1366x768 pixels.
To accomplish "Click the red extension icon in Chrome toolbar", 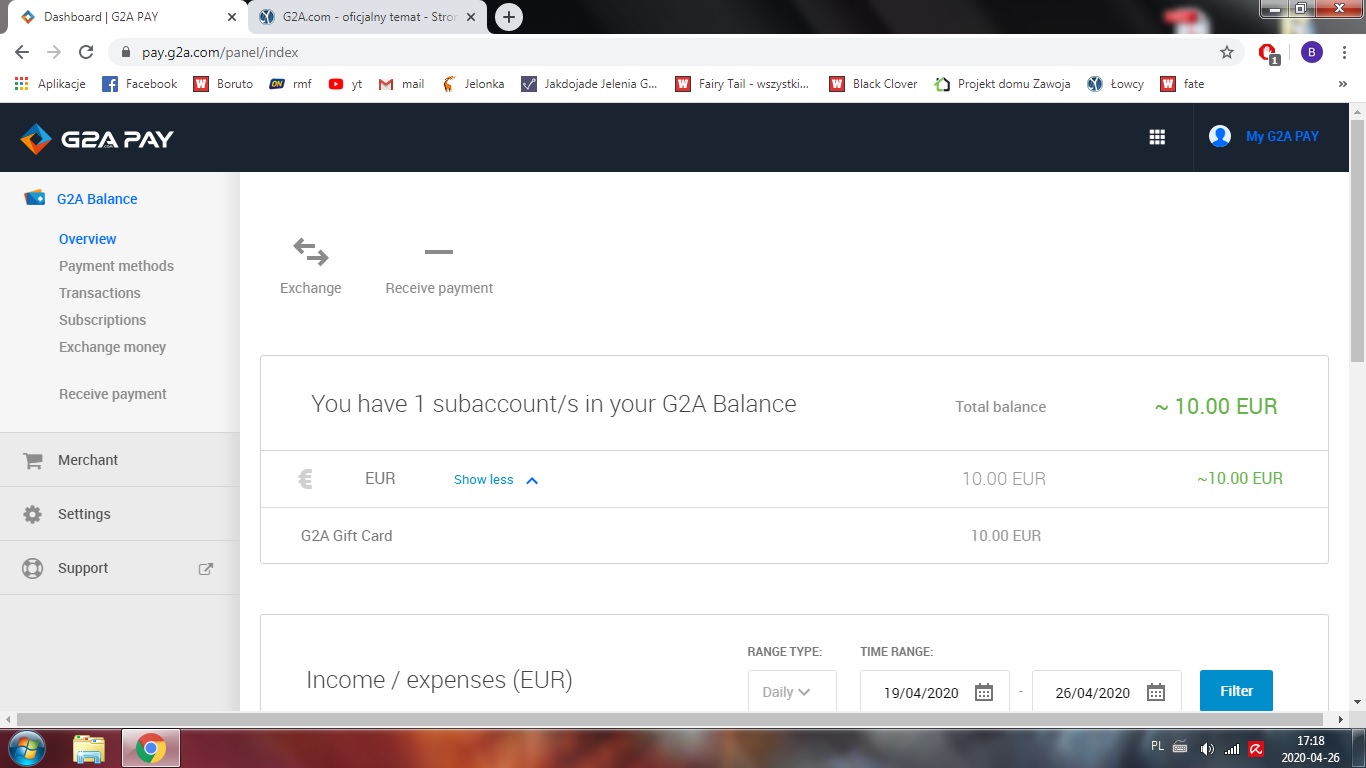I will tap(1268, 53).
